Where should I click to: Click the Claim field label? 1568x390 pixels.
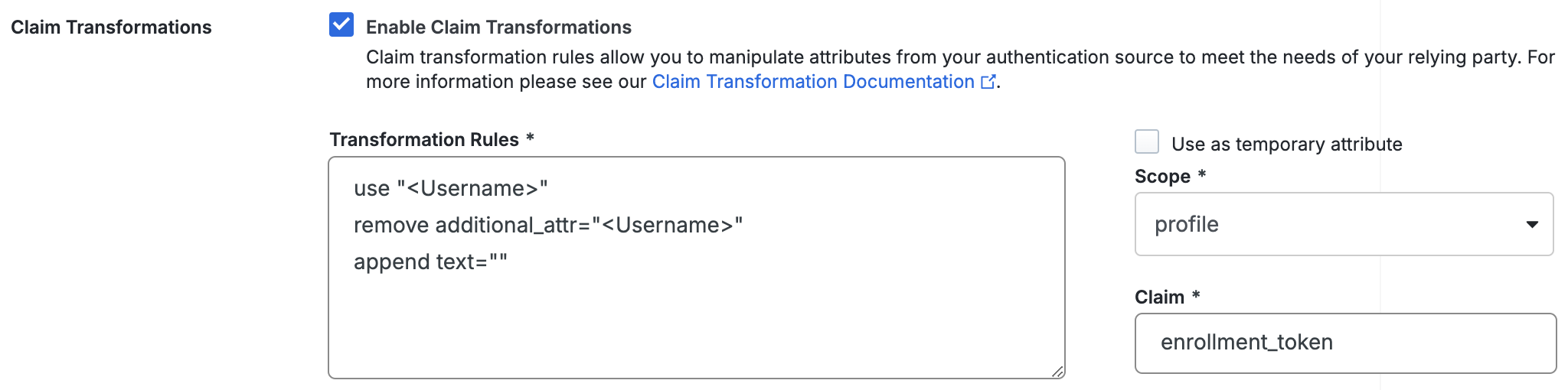click(1159, 297)
